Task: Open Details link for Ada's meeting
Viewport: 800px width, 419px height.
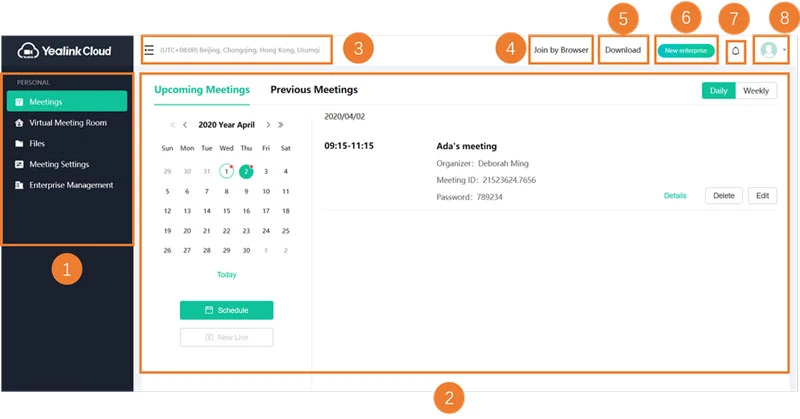Action: 675,196
